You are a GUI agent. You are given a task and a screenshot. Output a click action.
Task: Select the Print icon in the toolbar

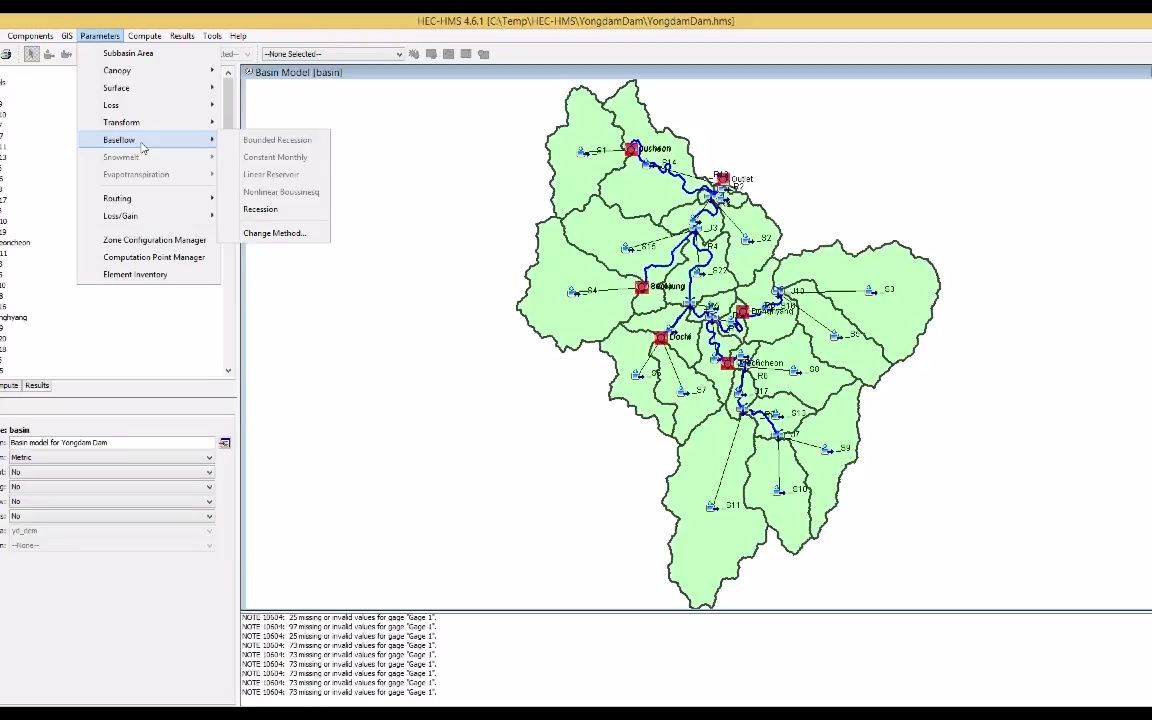(x=7, y=54)
